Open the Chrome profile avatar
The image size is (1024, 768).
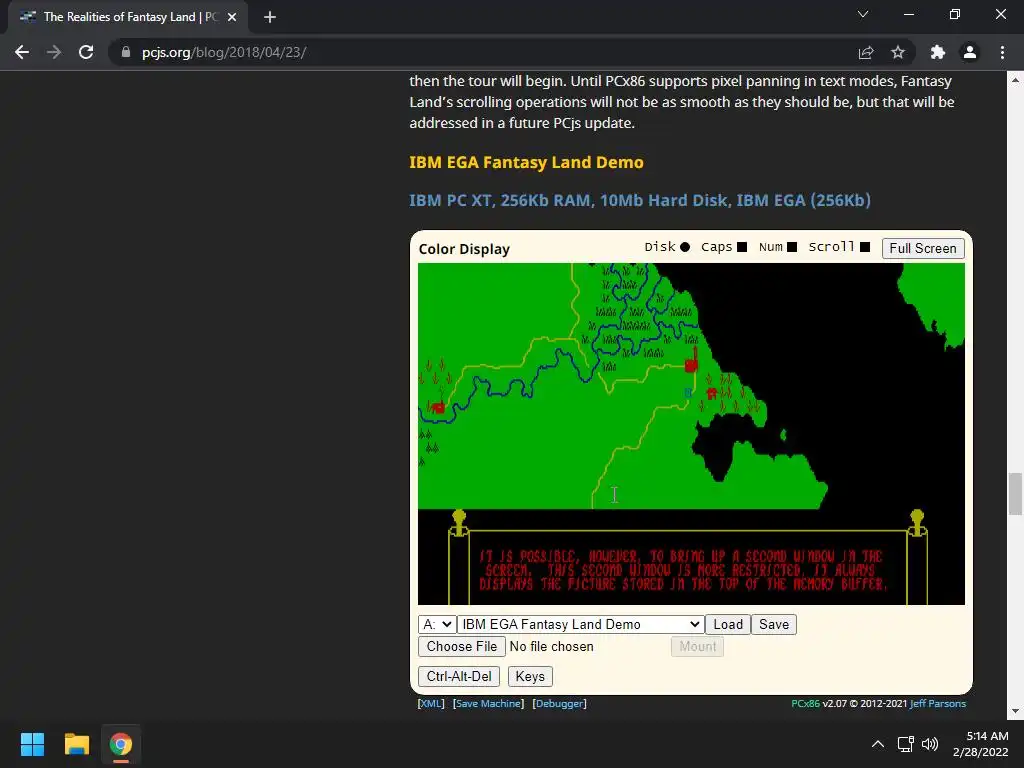pos(970,52)
